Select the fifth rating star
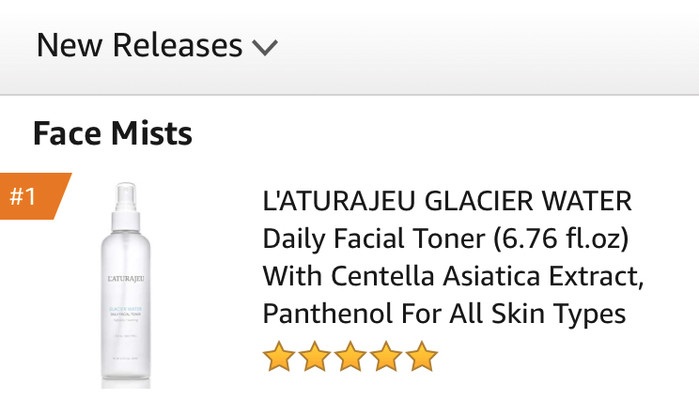Screen dimensions: 699x415 pyautogui.click(x=421, y=356)
